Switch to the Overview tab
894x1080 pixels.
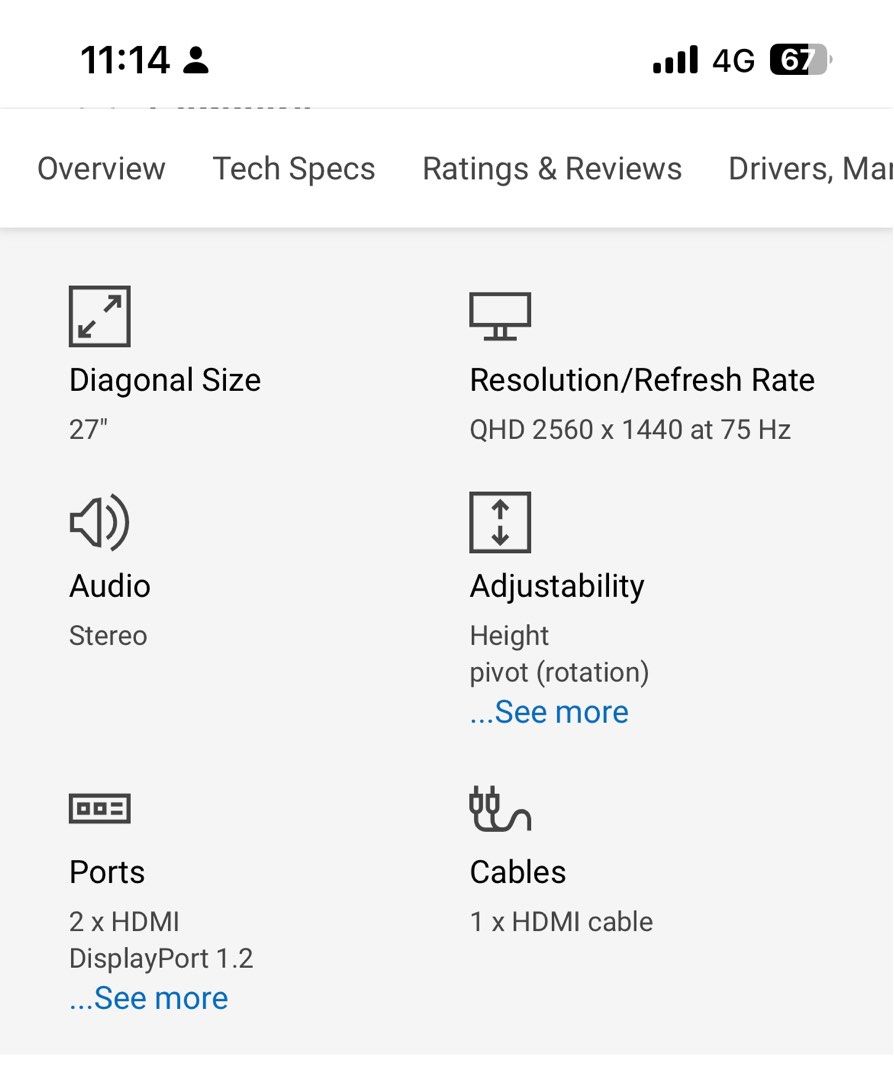coord(101,169)
